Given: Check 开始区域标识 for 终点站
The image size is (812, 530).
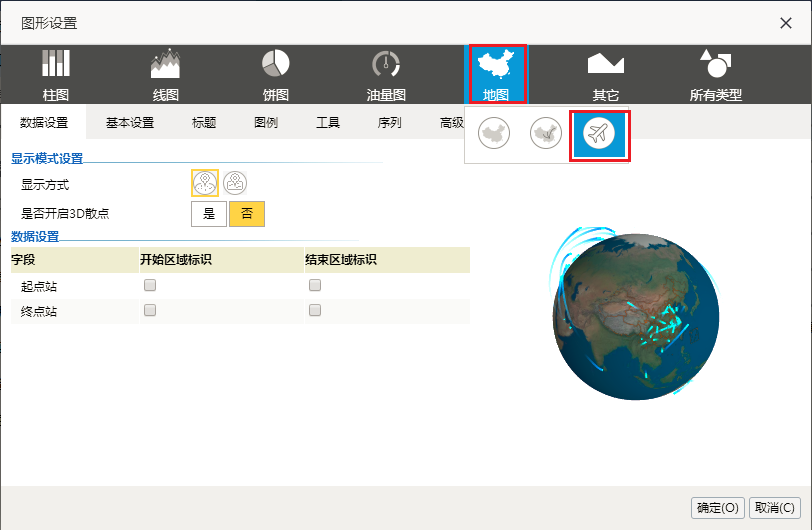Looking at the screenshot, I should [150, 310].
